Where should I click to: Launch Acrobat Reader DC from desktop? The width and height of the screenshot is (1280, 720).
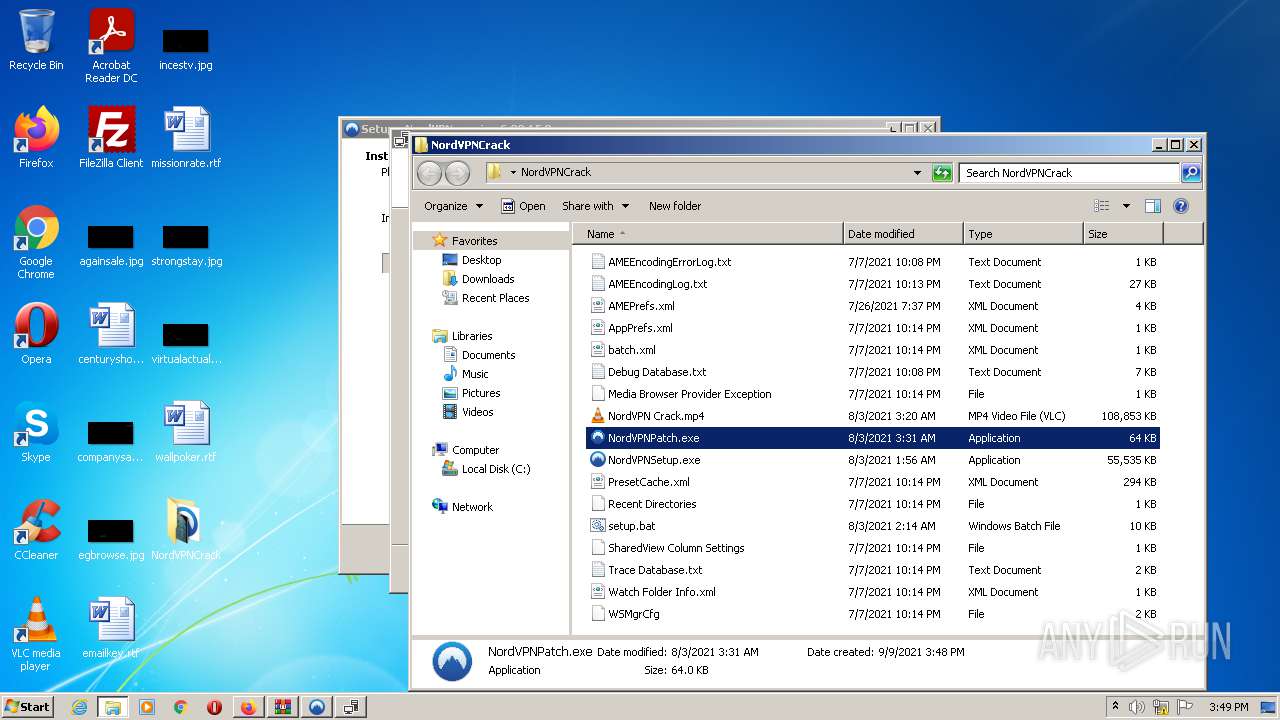[x=111, y=47]
